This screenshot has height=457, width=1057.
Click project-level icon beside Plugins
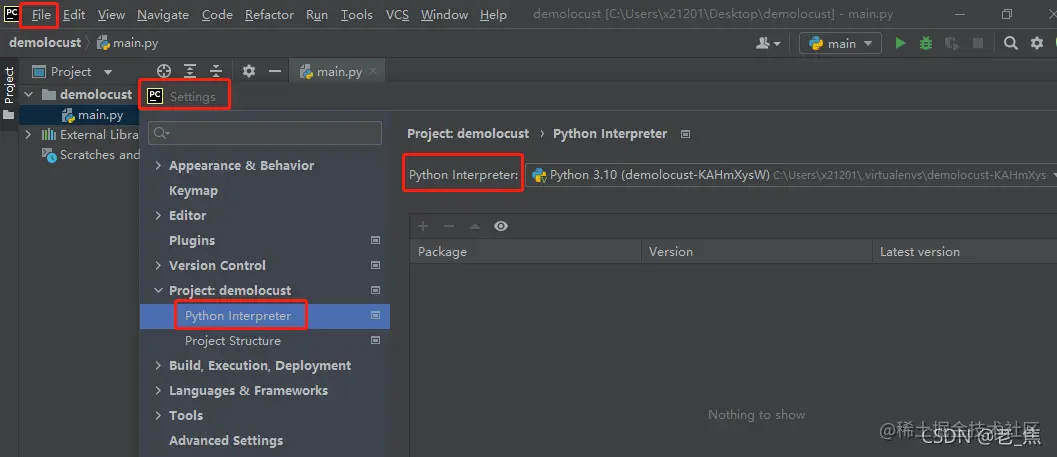click(375, 240)
